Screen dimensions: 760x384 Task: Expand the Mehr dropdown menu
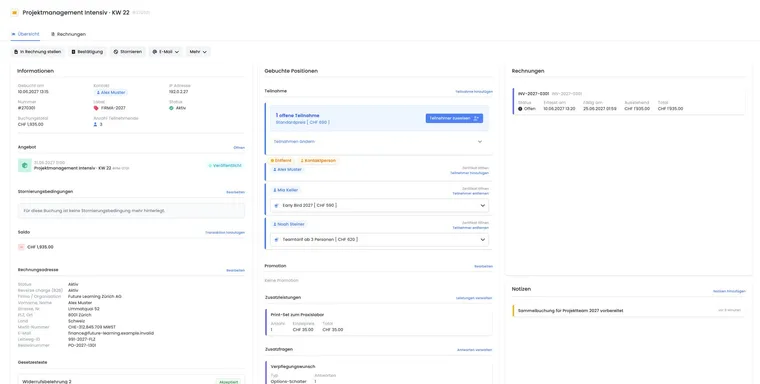pyautogui.click(x=198, y=52)
